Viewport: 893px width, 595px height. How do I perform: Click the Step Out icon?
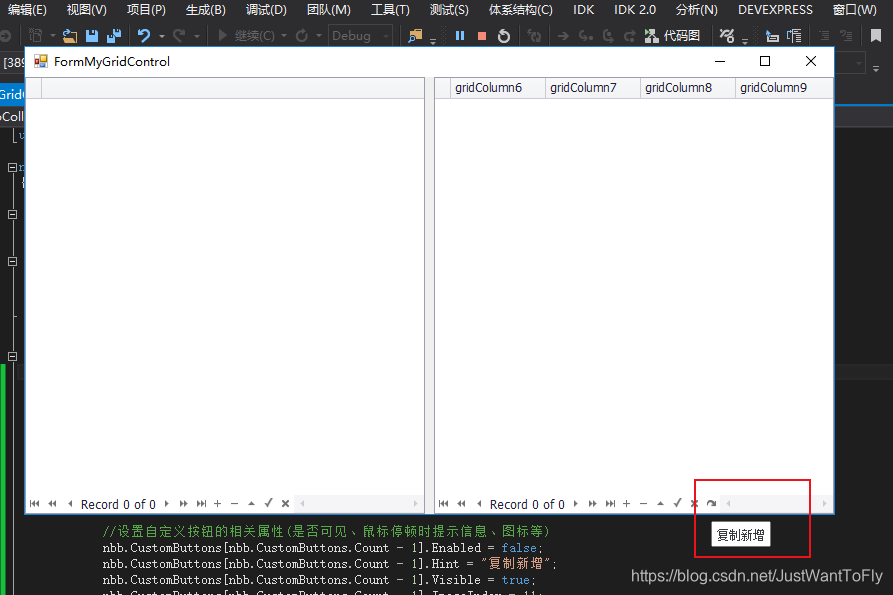[x=629, y=36]
